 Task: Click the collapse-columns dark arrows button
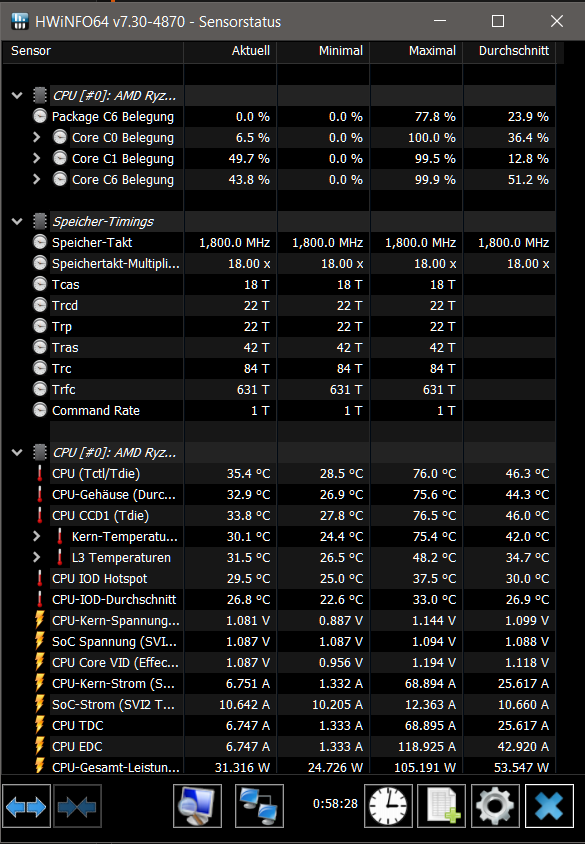(77, 806)
